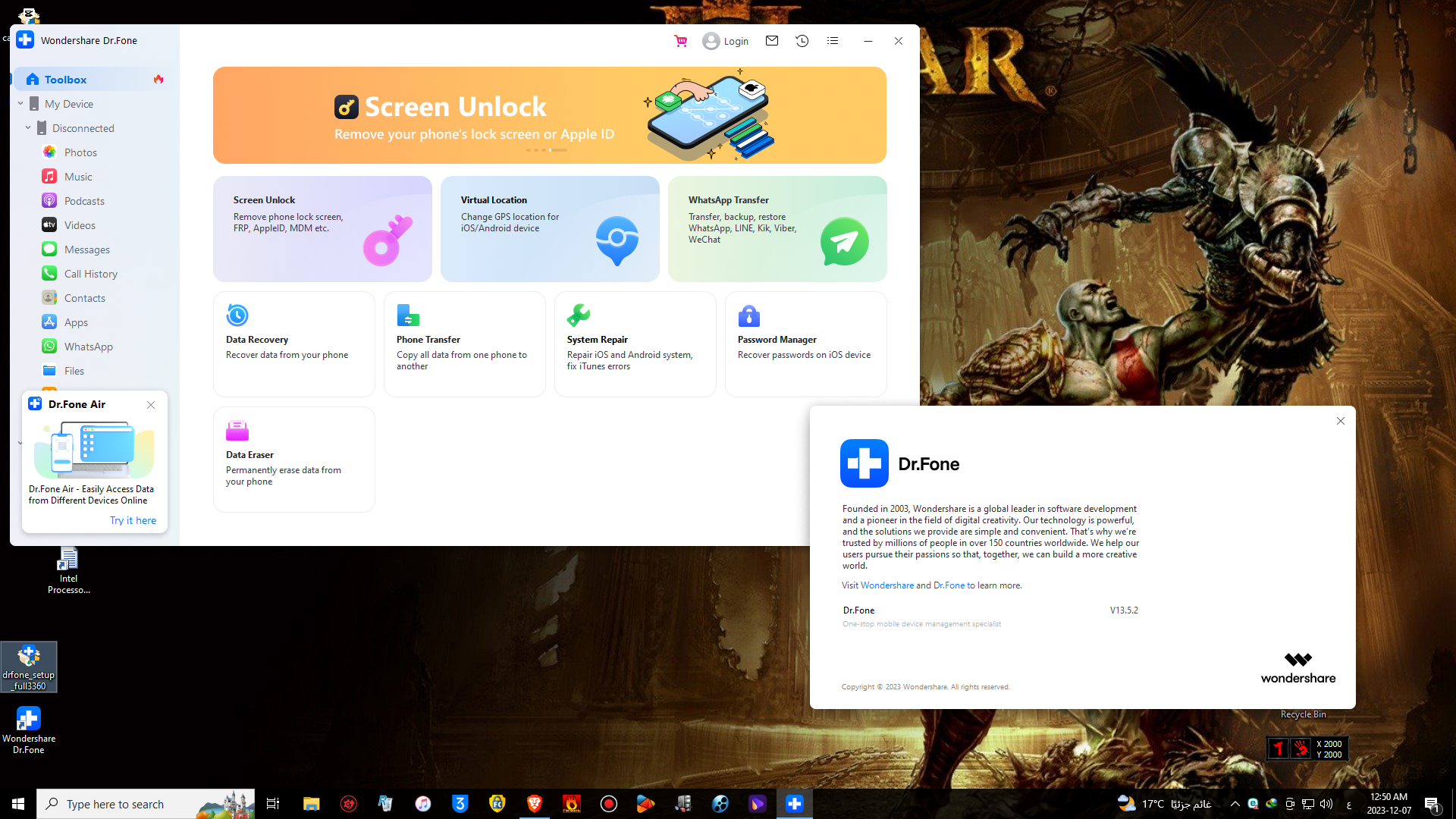Viewport: 1456px width, 819px height.
Task: Close the About Dr.Fone dialog
Action: coord(1341,421)
